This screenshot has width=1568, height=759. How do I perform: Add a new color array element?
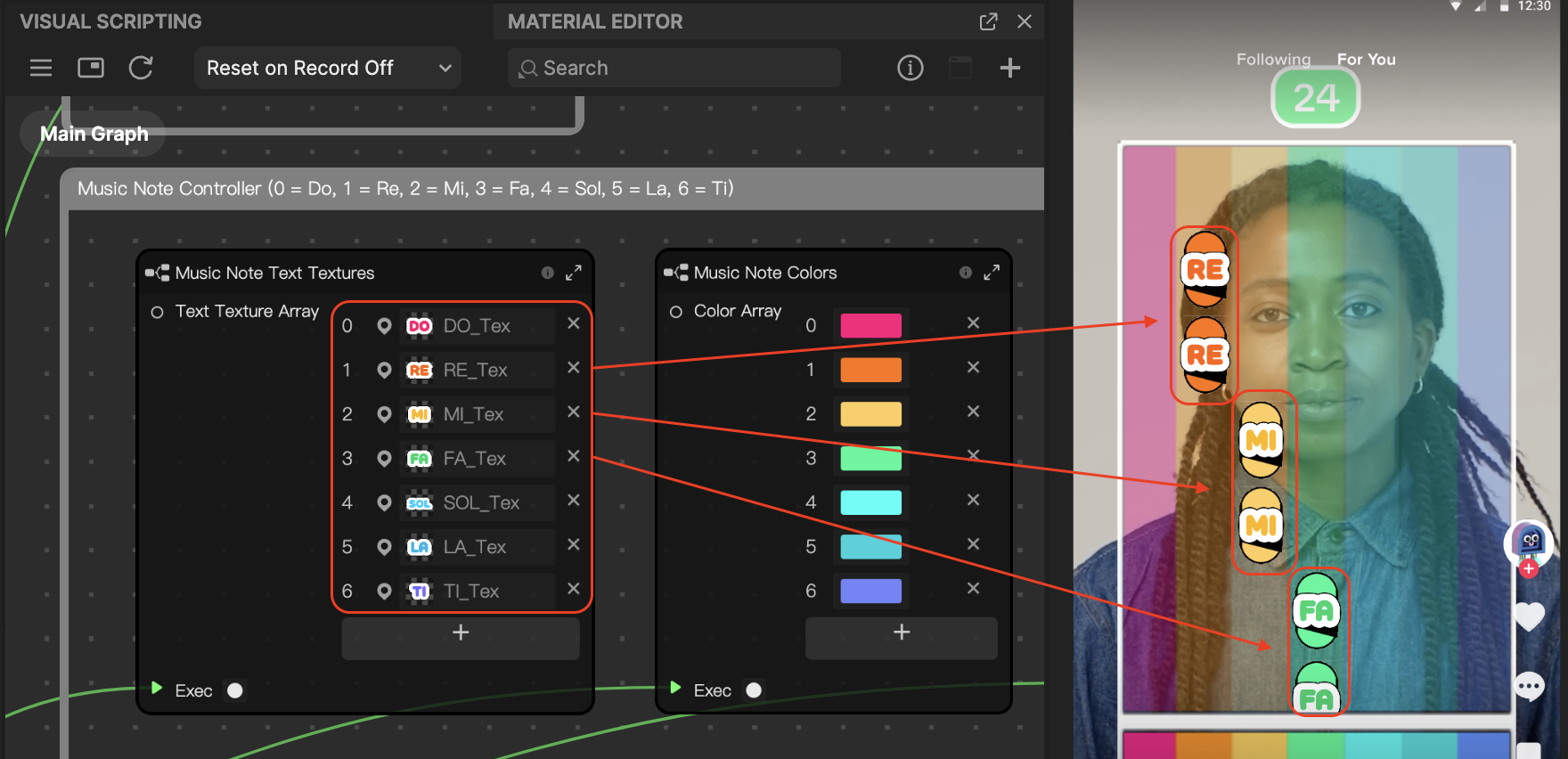(902, 637)
